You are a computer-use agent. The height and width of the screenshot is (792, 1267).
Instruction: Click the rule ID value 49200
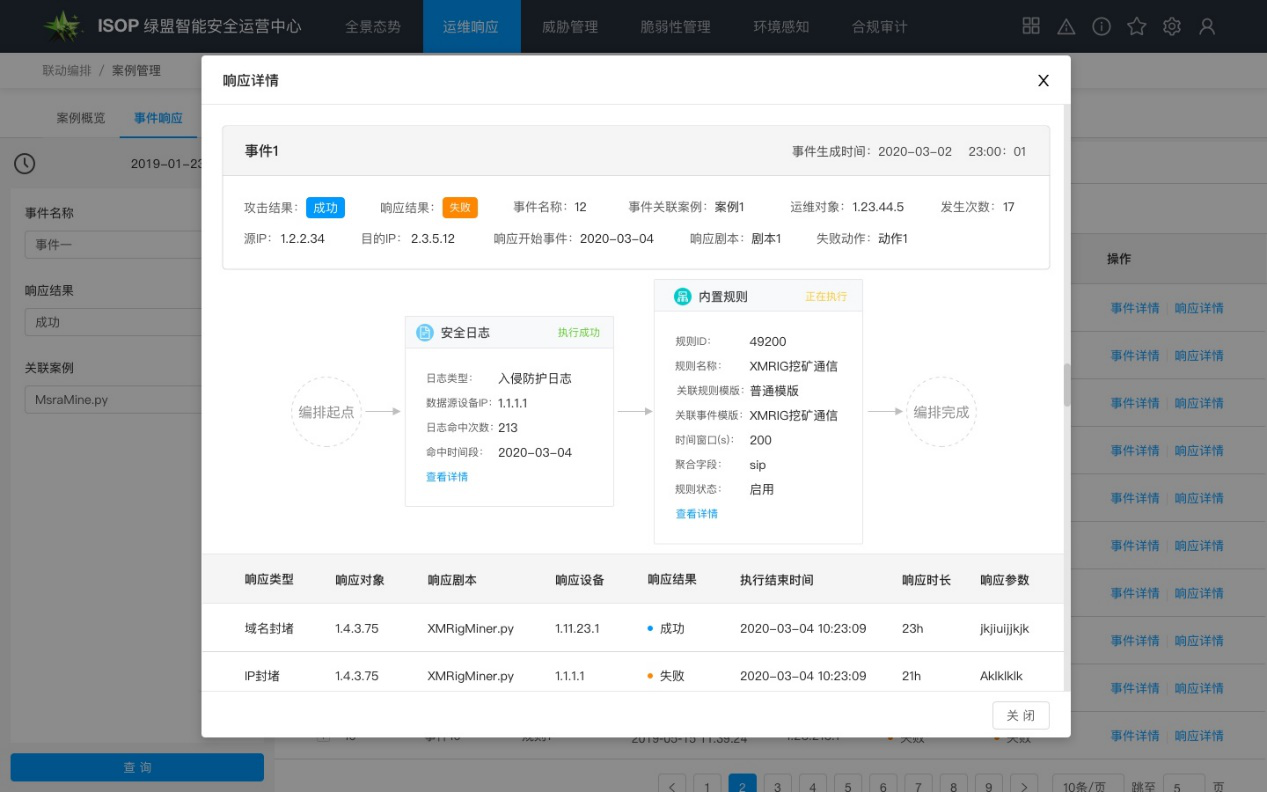tap(768, 342)
